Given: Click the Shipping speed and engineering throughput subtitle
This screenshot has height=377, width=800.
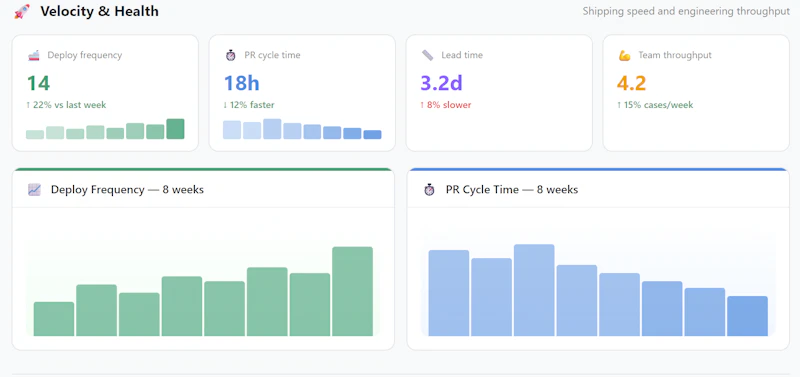Looking at the screenshot, I should pos(686,11).
